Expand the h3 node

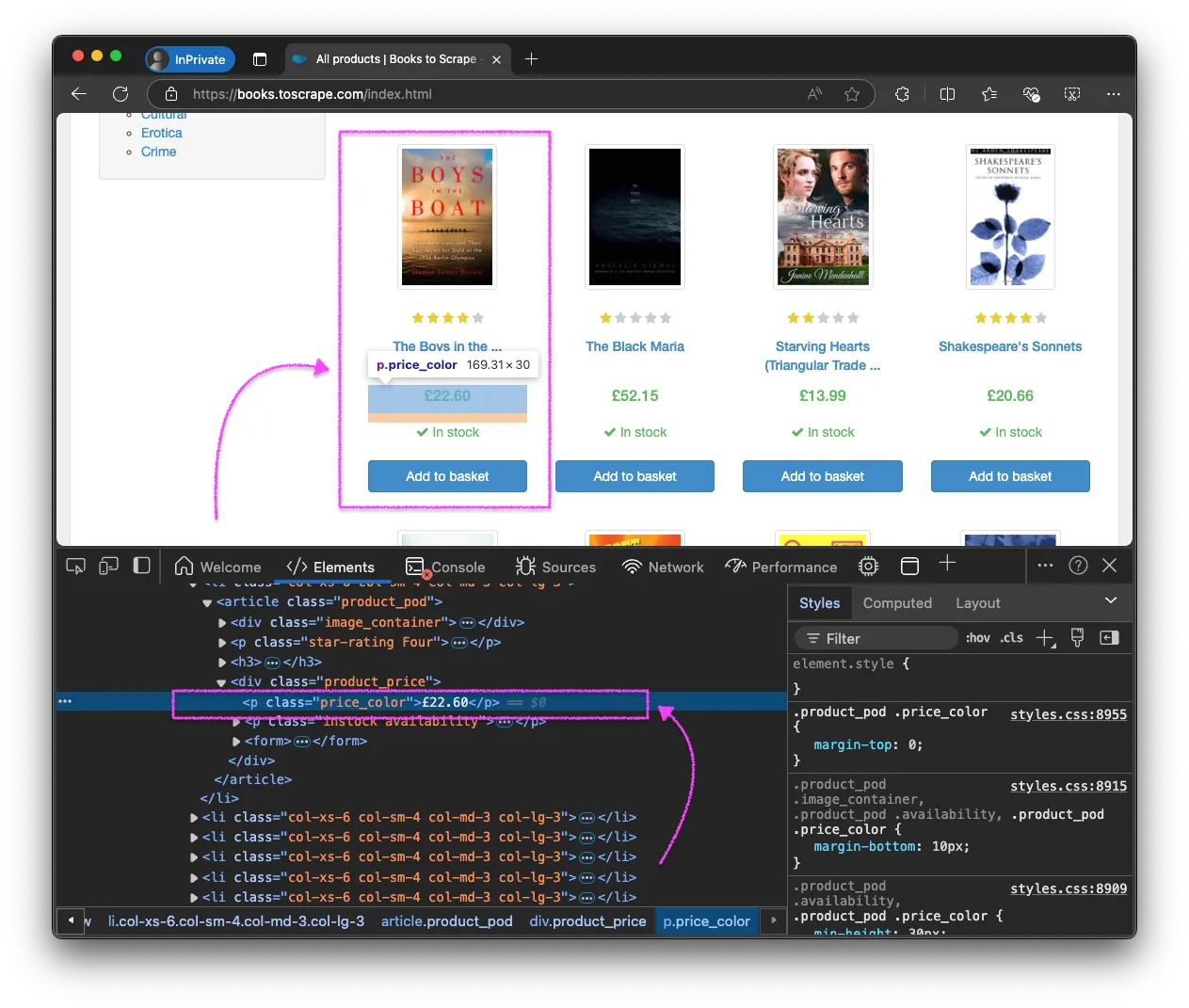pyautogui.click(x=222, y=663)
